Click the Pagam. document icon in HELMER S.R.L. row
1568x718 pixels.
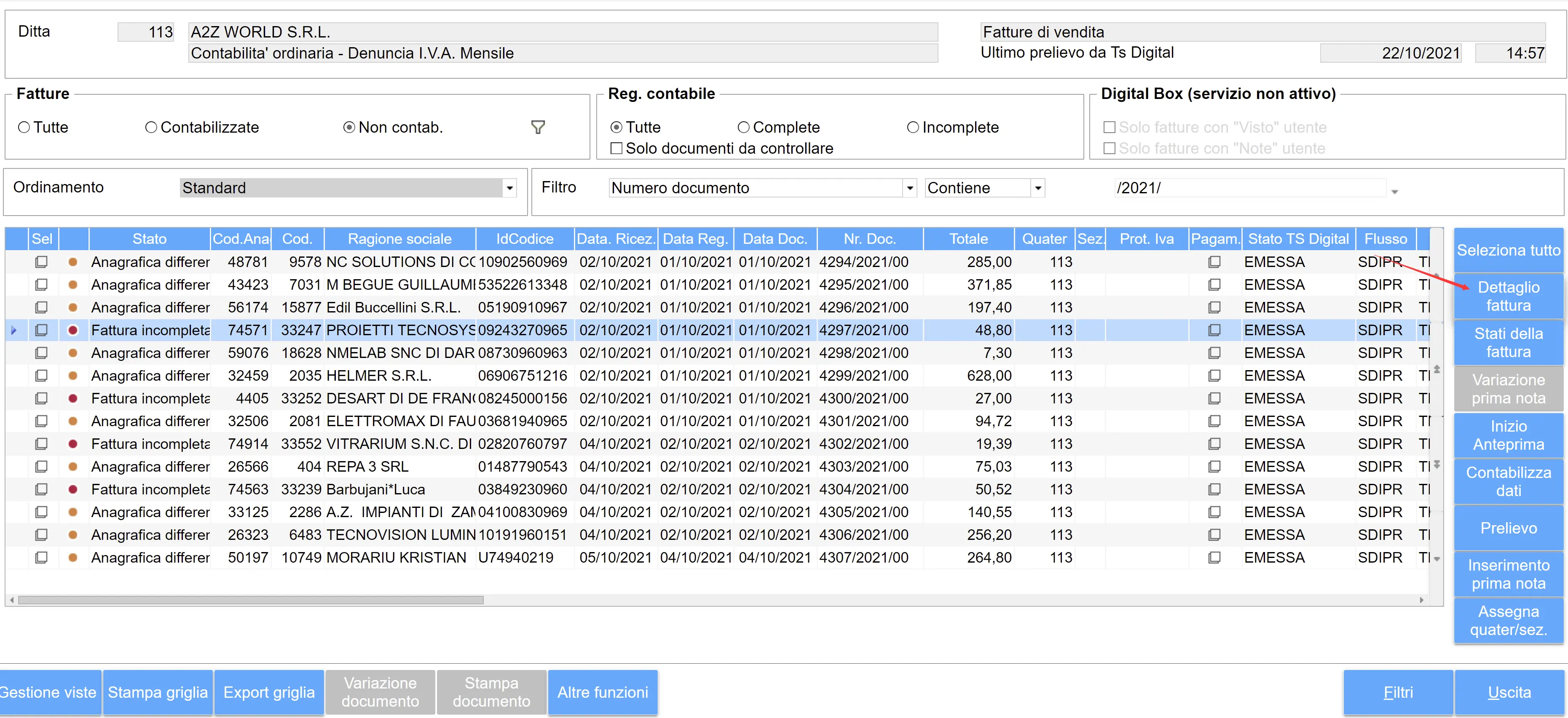click(x=1214, y=376)
